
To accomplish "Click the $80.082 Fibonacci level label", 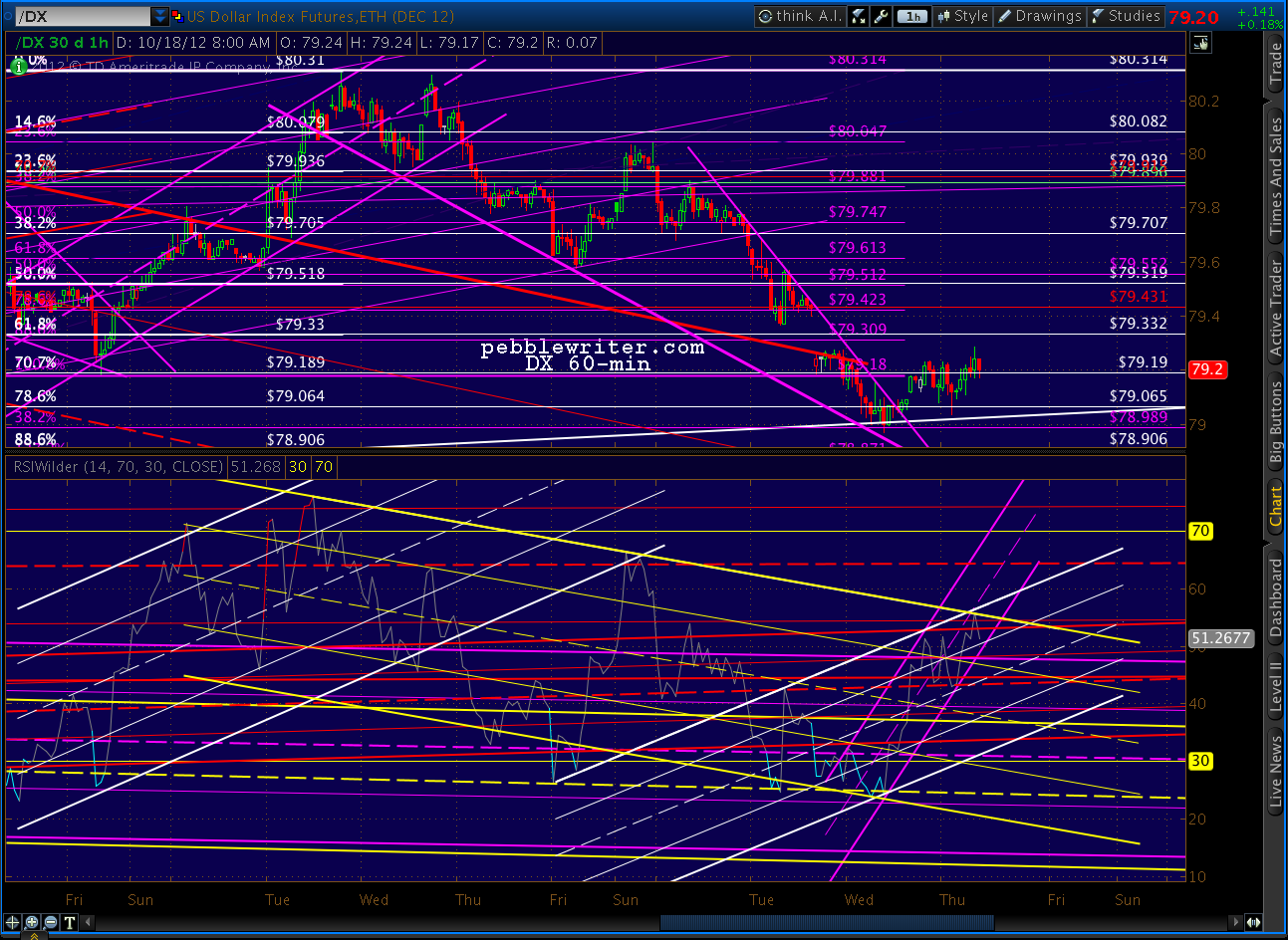I will pos(1139,120).
